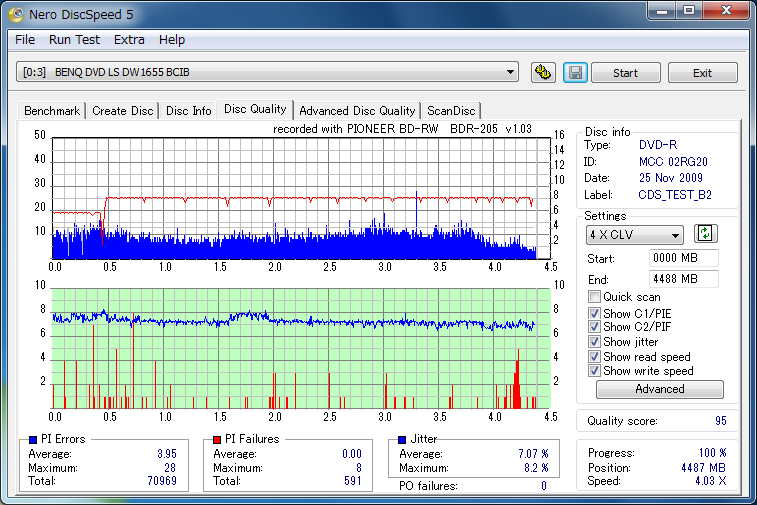757x505 pixels.
Task: Click the Advanced settings button
Action: [659, 389]
